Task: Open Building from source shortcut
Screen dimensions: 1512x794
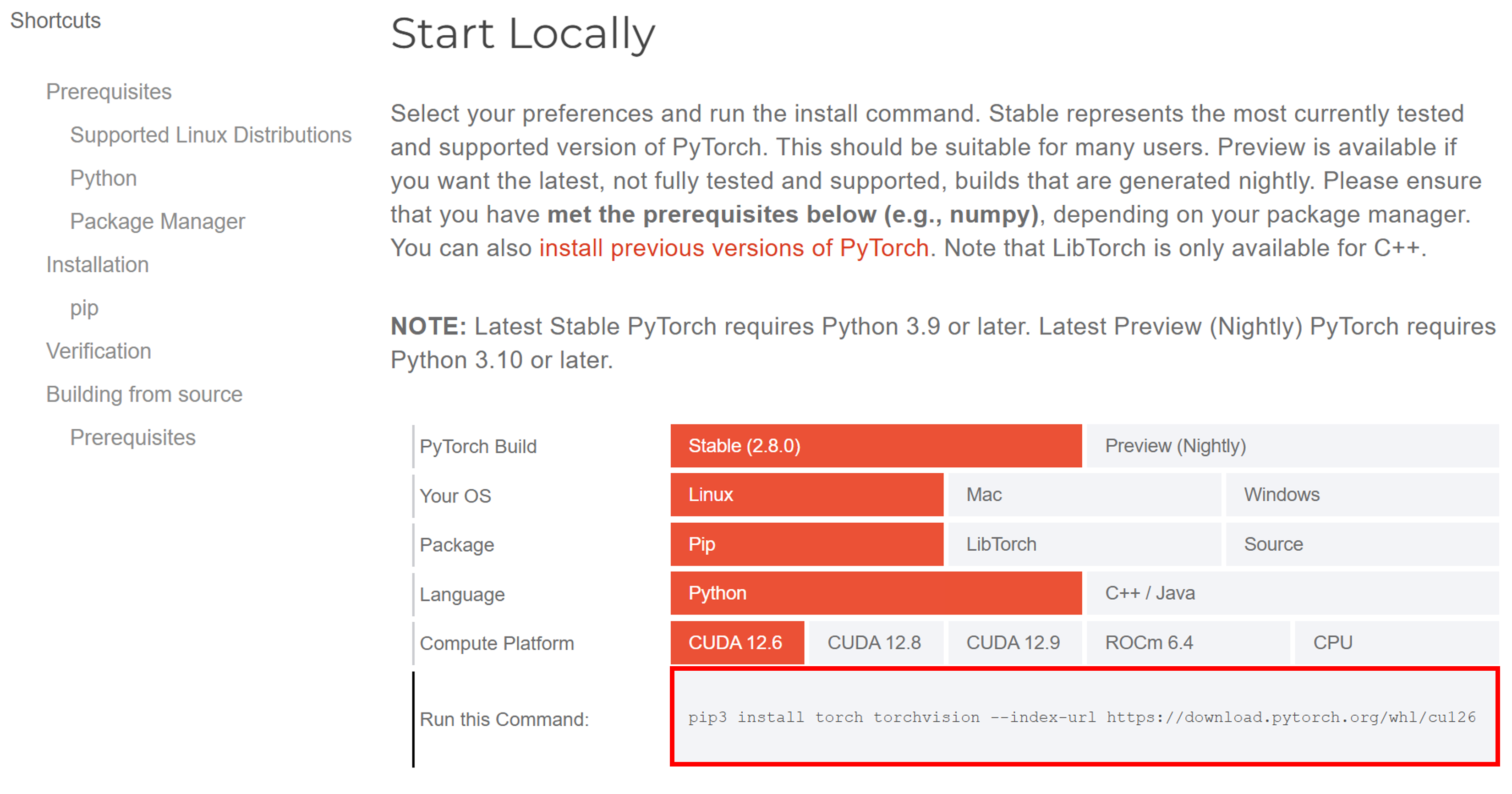Action: click(x=144, y=394)
